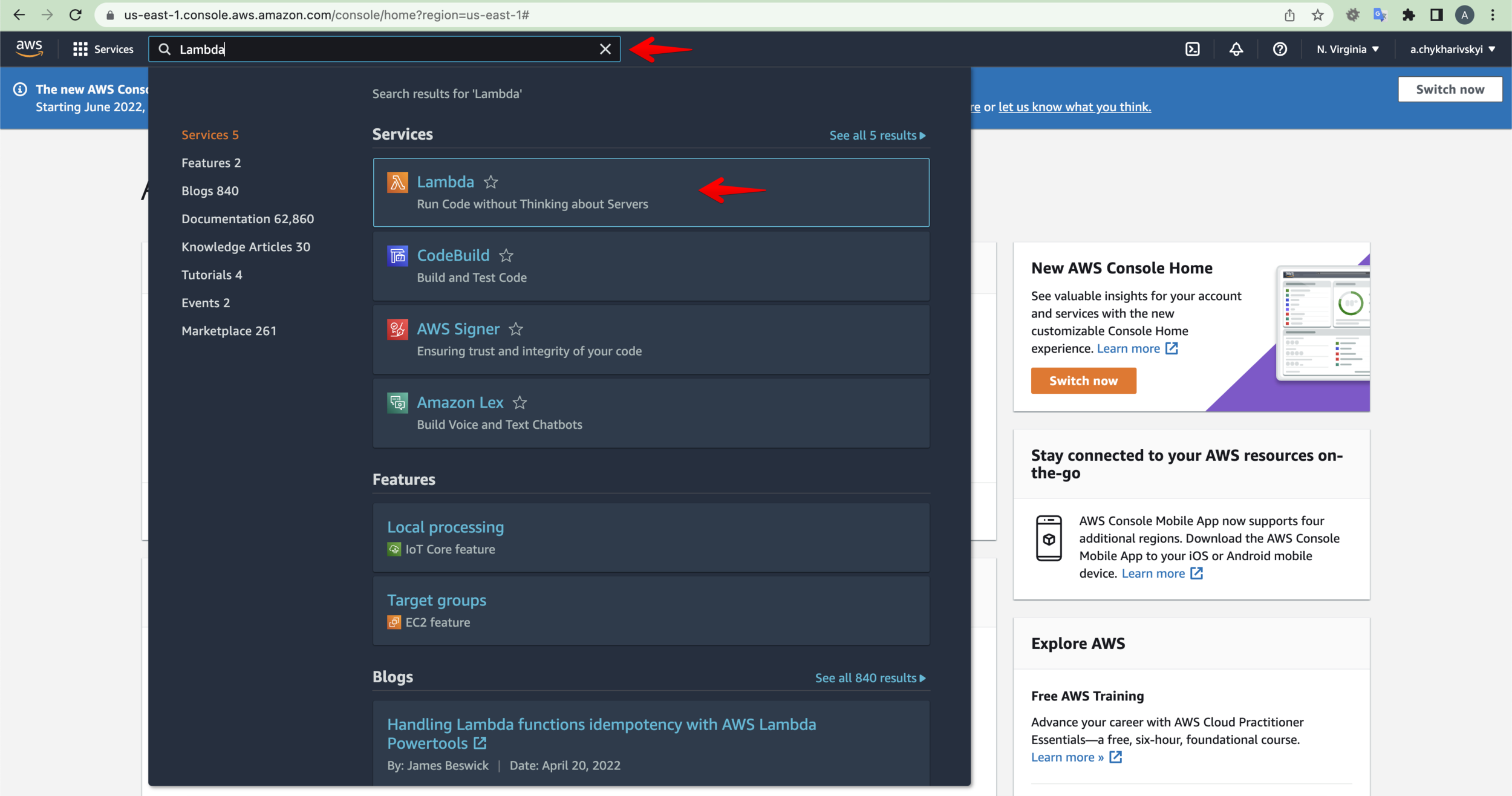The height and width of the screenshot is (796, 1512).
Task: Click the AWS logo home icon
Action: point(29,48)
